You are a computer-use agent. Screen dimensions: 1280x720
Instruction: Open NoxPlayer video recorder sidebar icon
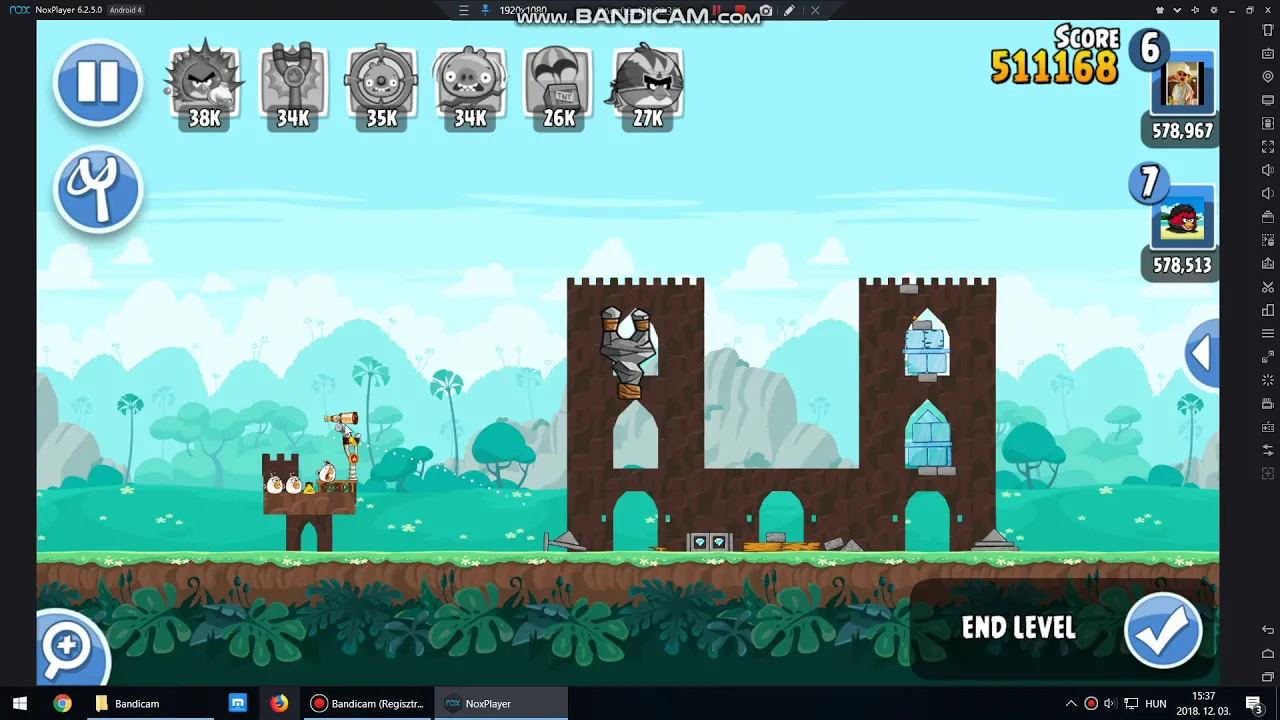tap(1268, 403)
